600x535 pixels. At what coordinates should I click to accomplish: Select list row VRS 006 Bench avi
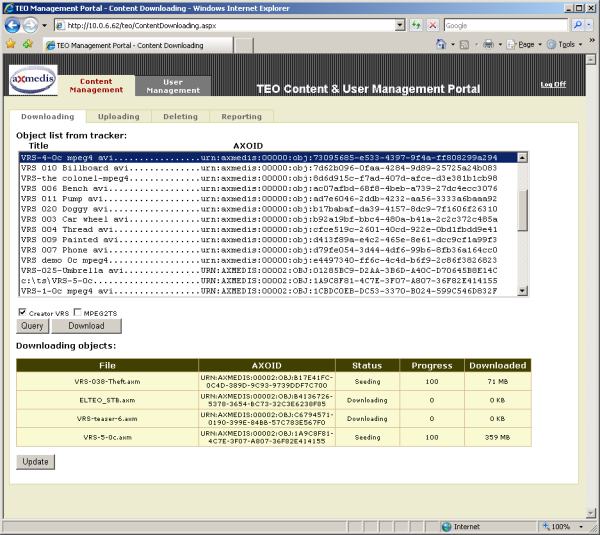pos(268,189)
